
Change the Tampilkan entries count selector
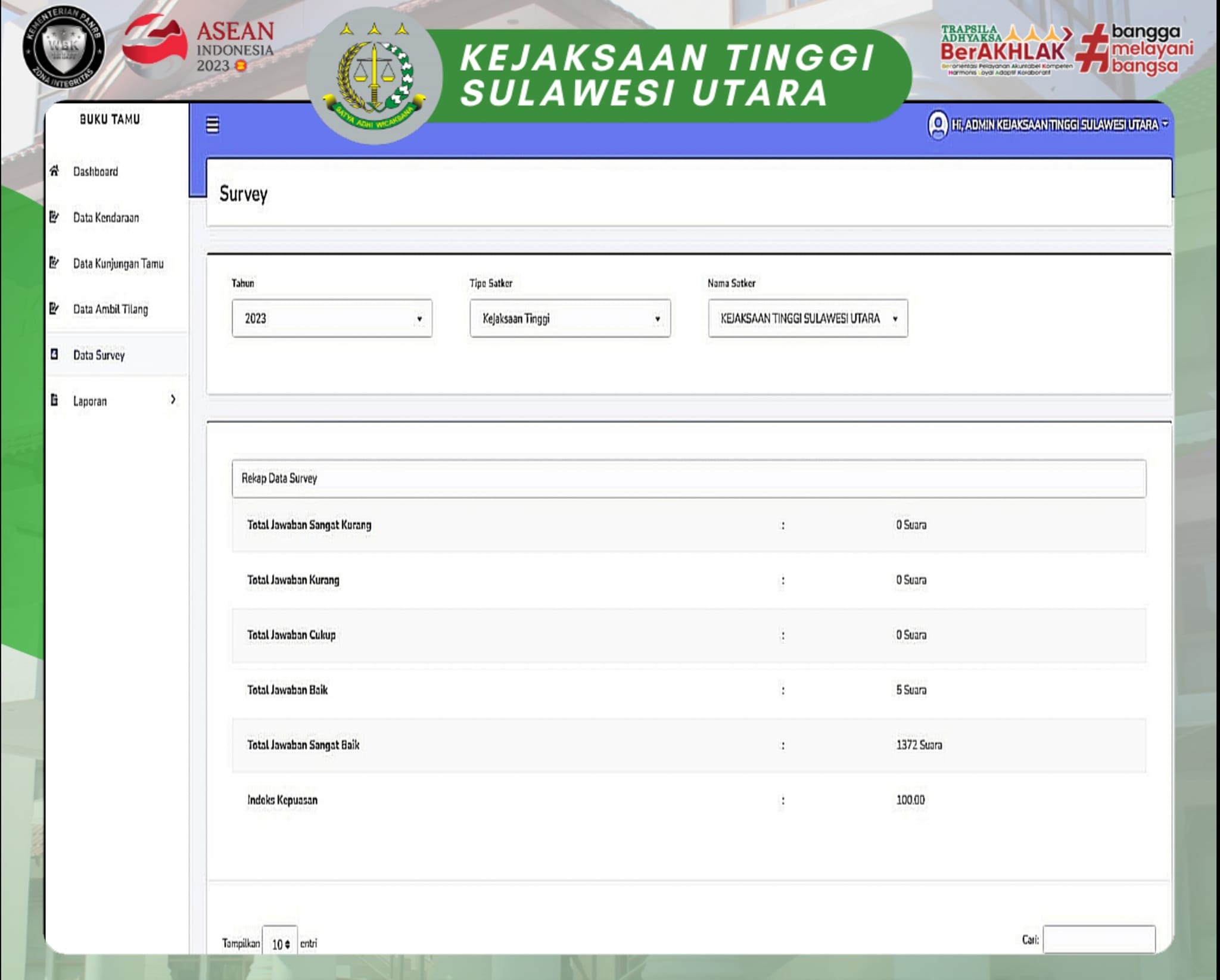click(280, 944)
